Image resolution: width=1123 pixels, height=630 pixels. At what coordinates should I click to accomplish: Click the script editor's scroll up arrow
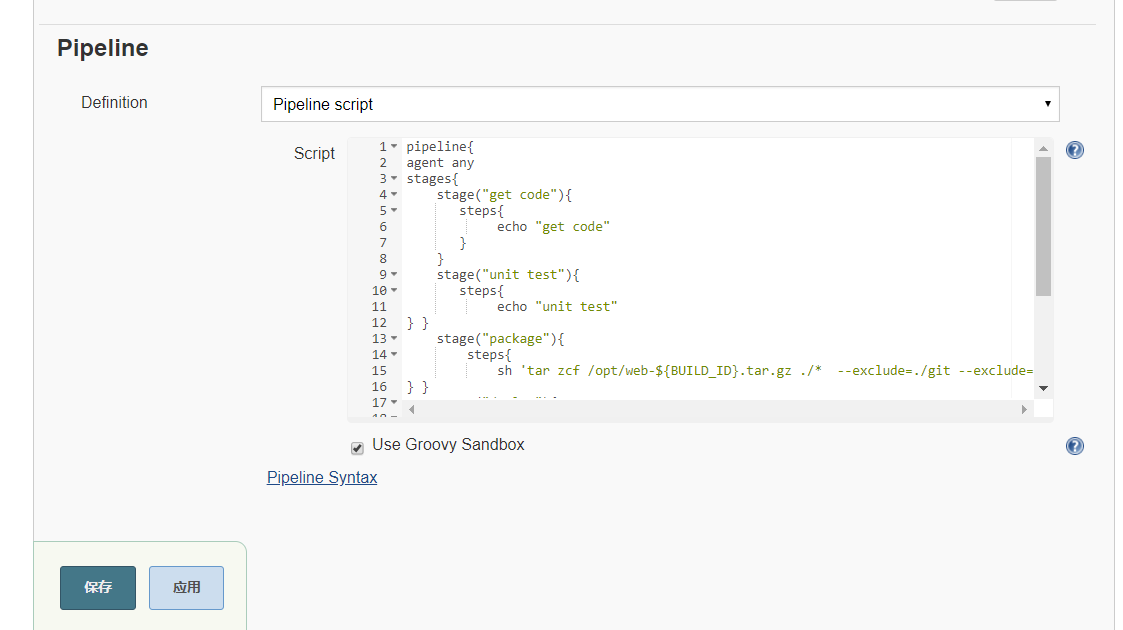pos(1043,148)
